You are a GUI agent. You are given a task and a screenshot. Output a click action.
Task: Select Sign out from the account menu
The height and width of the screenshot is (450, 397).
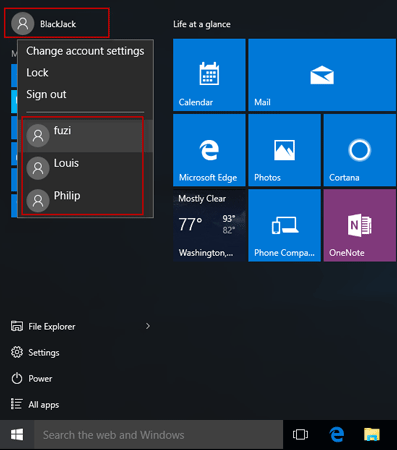pyautogui.click(x=46, y=94)
